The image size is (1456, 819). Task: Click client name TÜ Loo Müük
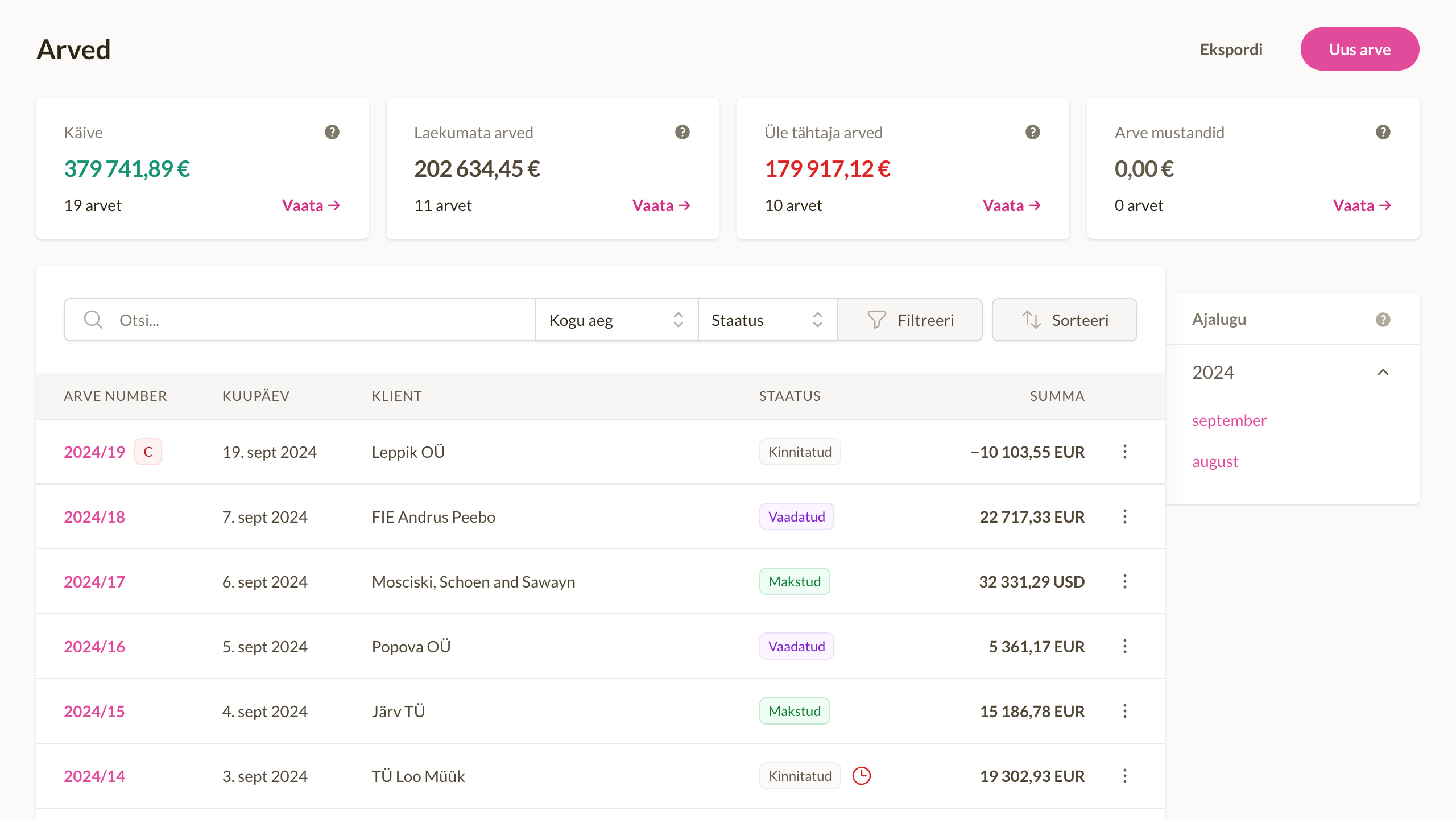click(418, 776)
